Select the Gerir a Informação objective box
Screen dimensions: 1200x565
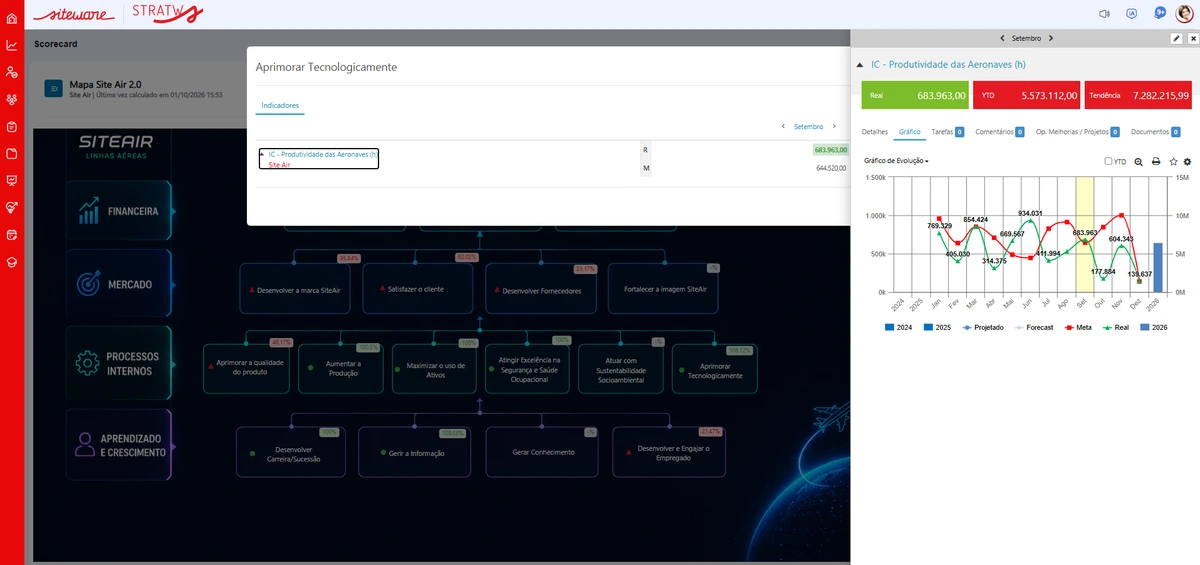tap(416, 453)
